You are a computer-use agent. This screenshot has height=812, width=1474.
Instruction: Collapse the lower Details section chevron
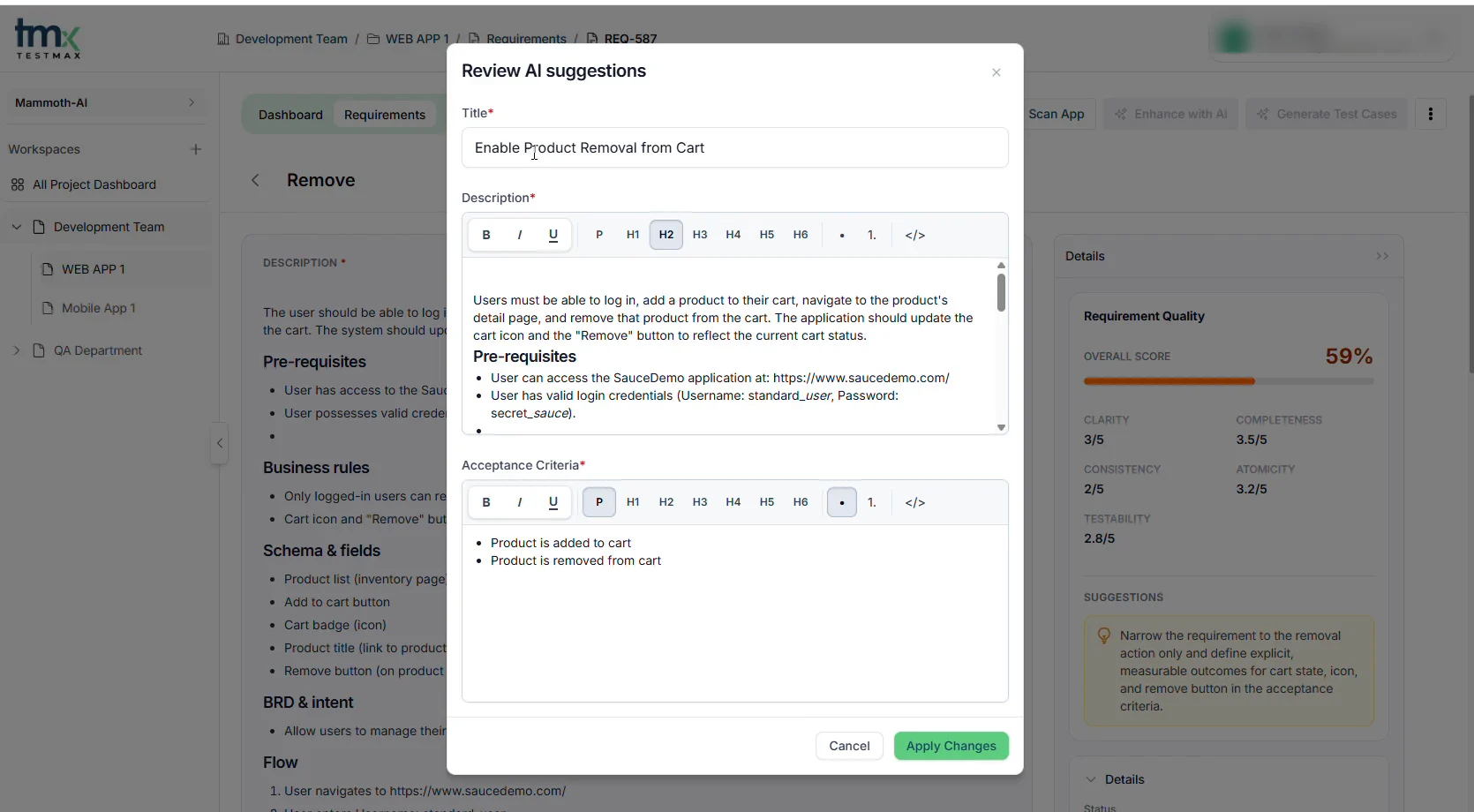pos(1091,779)
